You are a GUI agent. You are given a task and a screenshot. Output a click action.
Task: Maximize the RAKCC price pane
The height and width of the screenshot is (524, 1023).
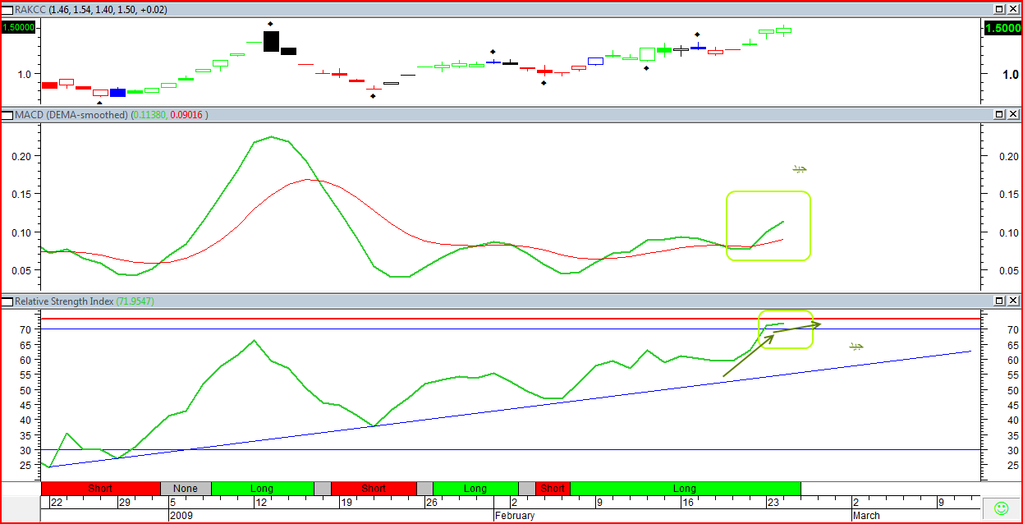tap(998, 9)
